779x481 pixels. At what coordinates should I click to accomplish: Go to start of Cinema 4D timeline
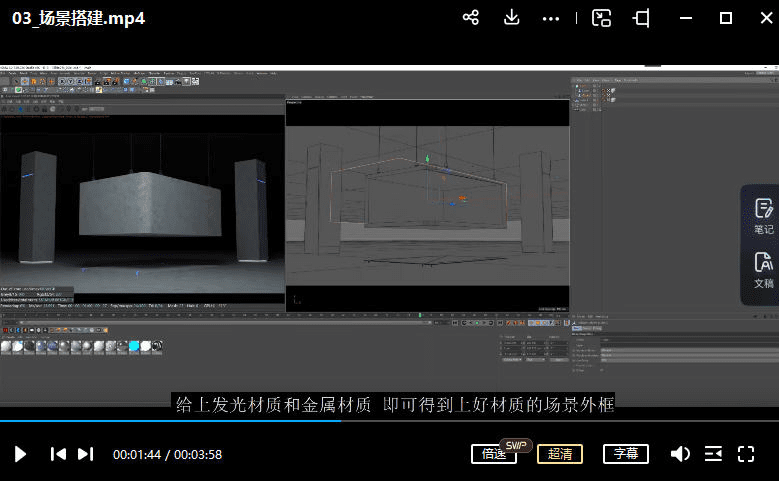tap(455, 323)
